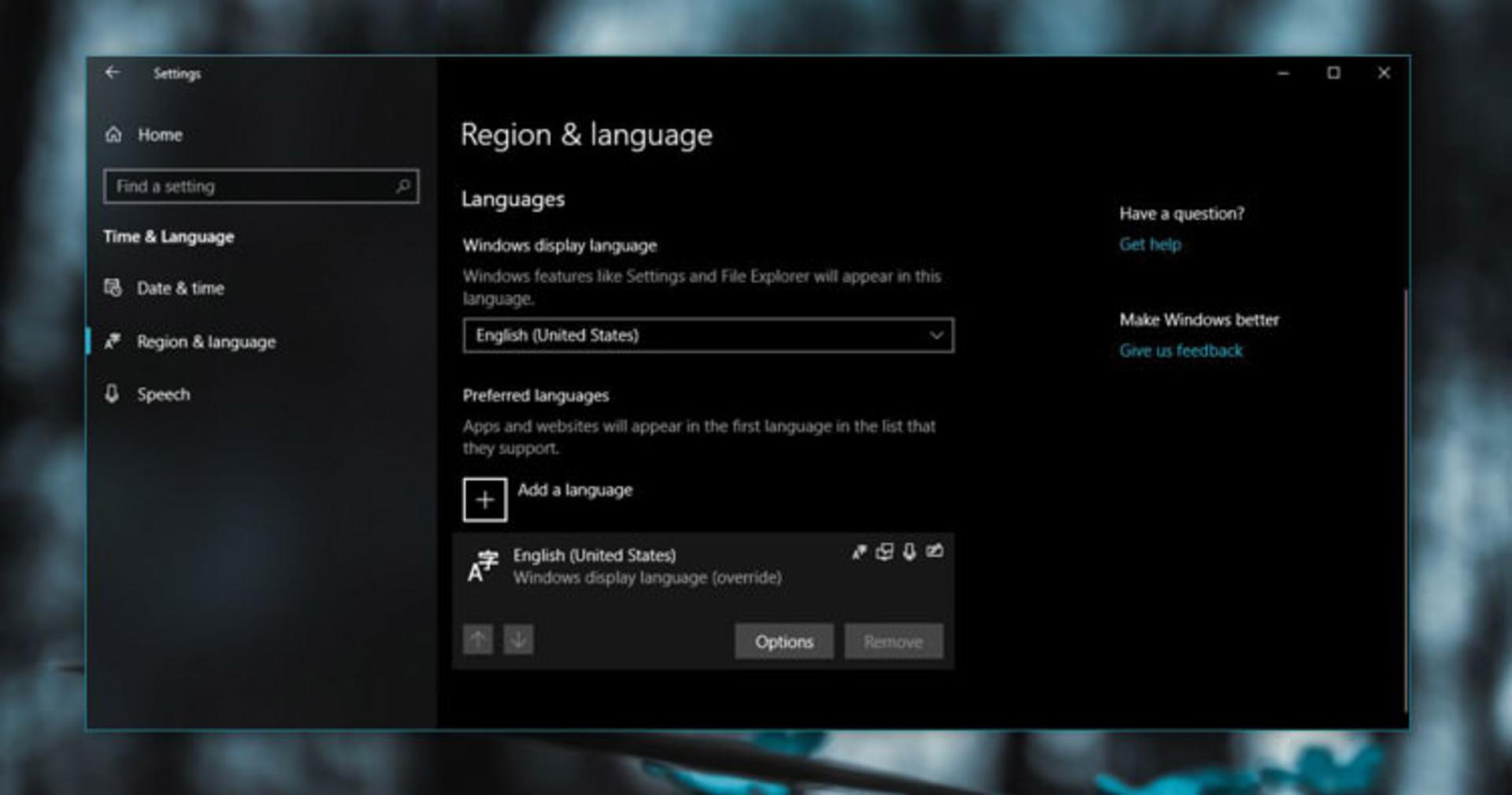
Task: Move language down with arrow button
Action: pyautogui.click(x=518, y=640)
